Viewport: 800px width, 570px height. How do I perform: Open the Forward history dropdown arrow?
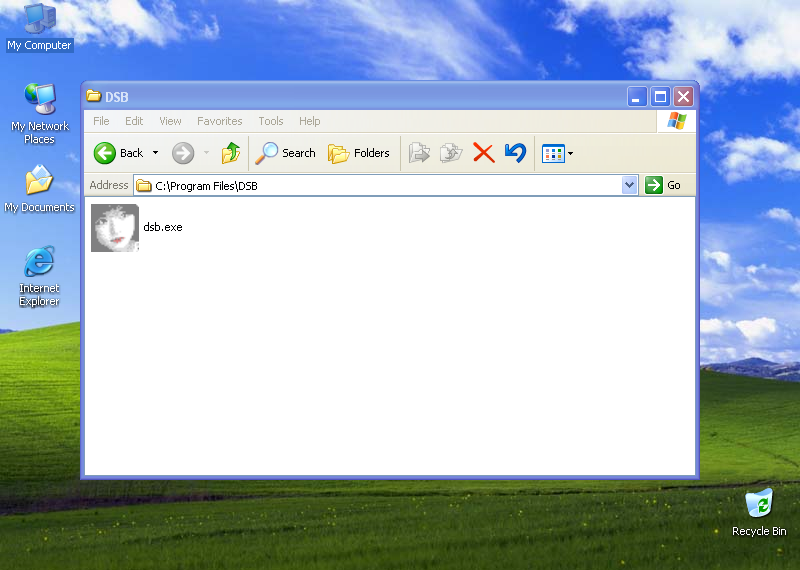tap(207, 153)
